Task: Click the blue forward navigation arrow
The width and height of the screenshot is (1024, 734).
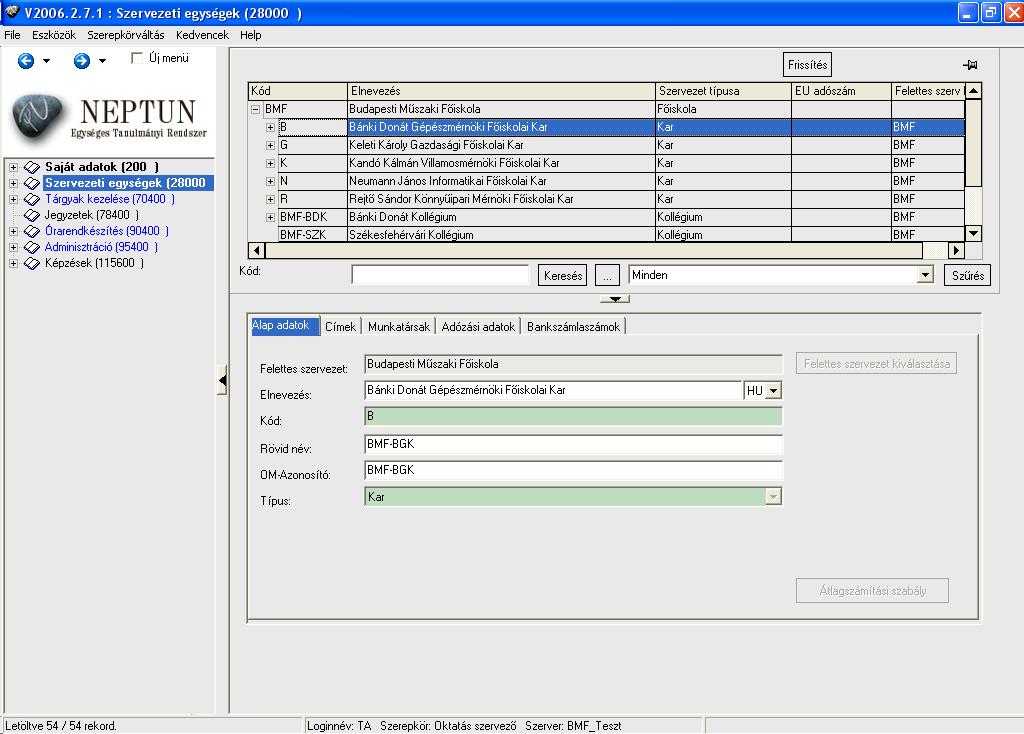Action: pyautogui.click(x=82, y=61)
